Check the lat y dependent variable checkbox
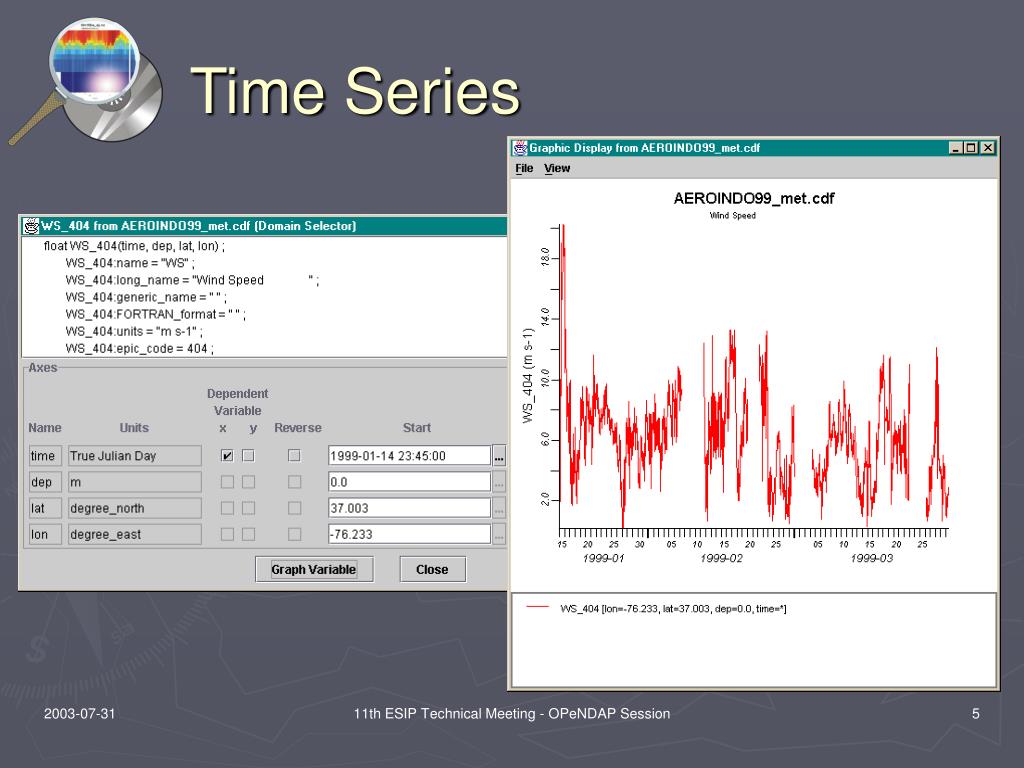Image resolution: width=1024 pixels, height=768 pixels. pyautogui.click(x=248, y=507)
